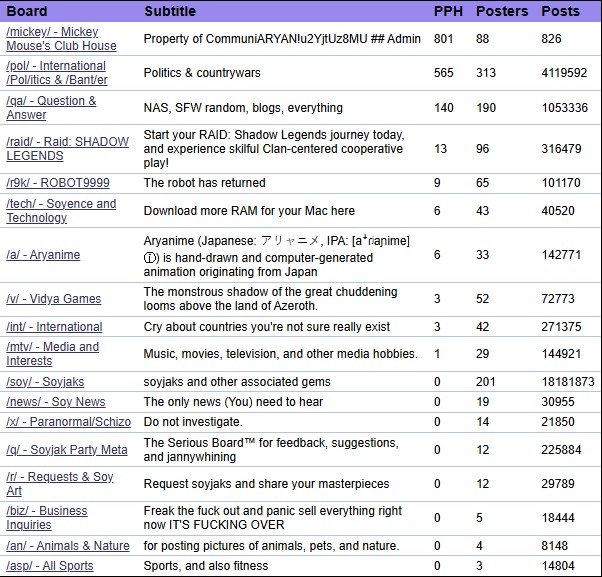Click the 'Sports, and also fitness' subtitle
The image size is (602, 577).
coord(206,565)
